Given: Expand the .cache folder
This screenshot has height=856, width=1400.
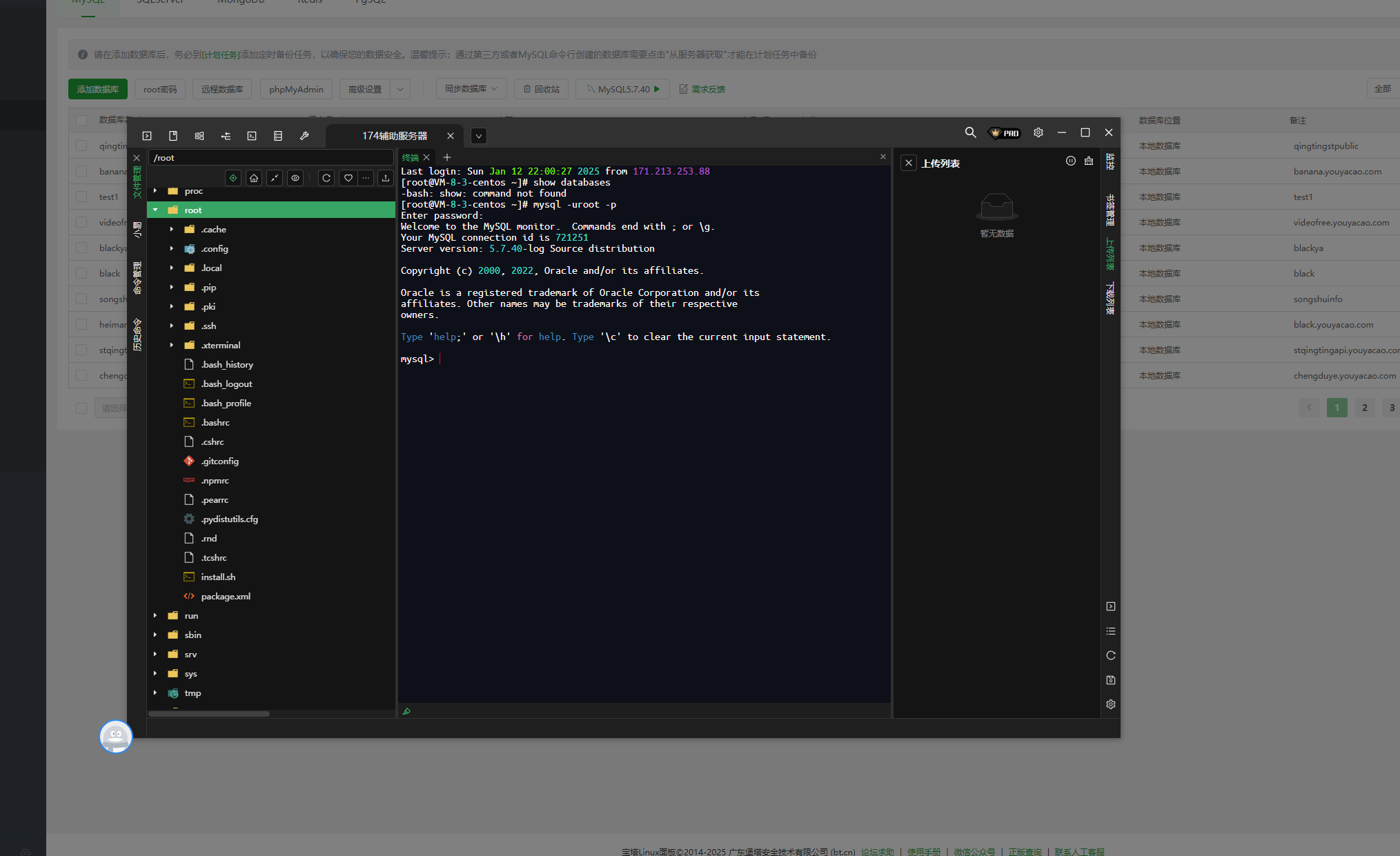Looking at the screenshot, I should [x=172, y=229].
